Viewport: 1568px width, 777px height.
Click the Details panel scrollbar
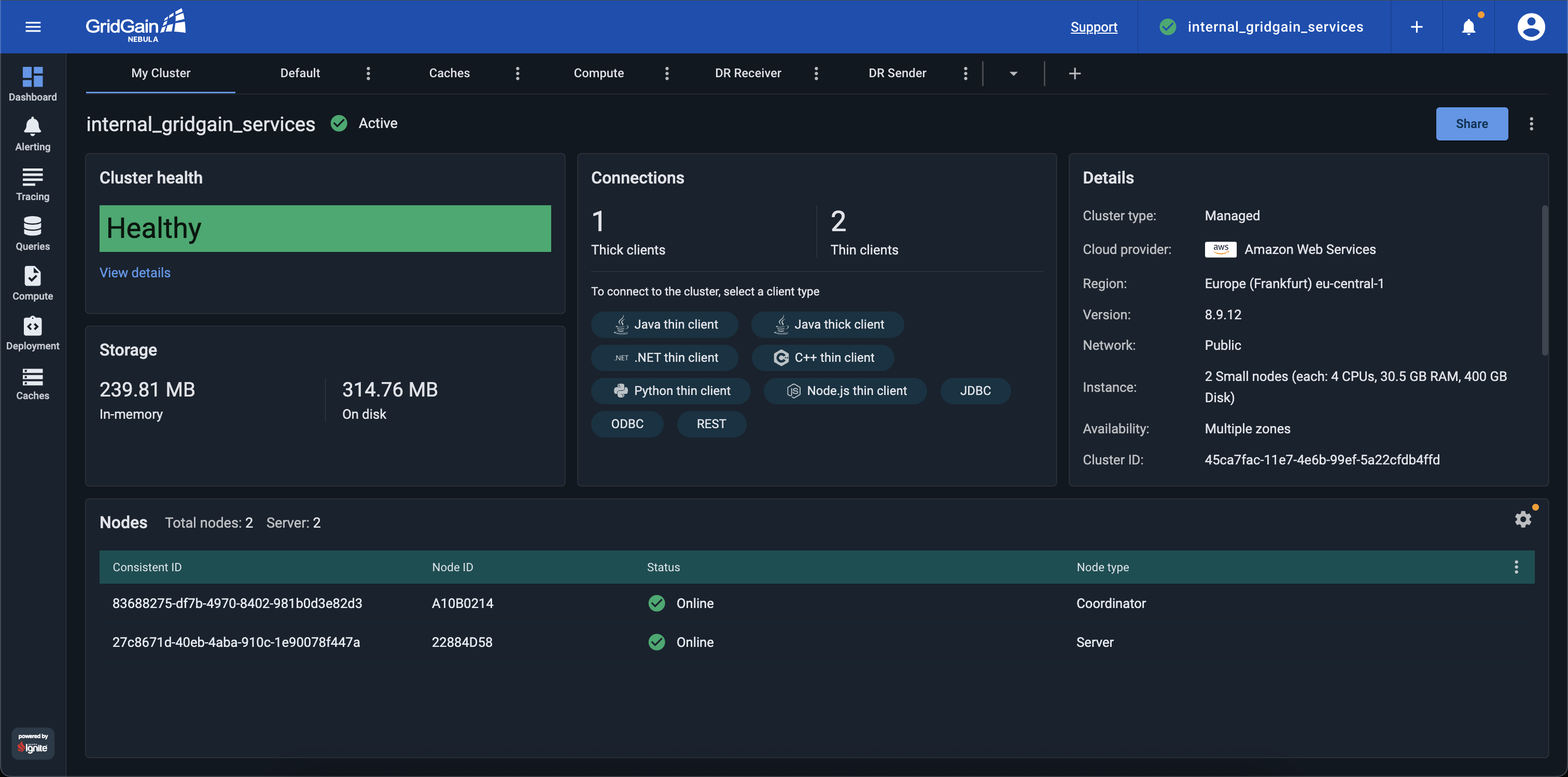tap(1544, 280)
